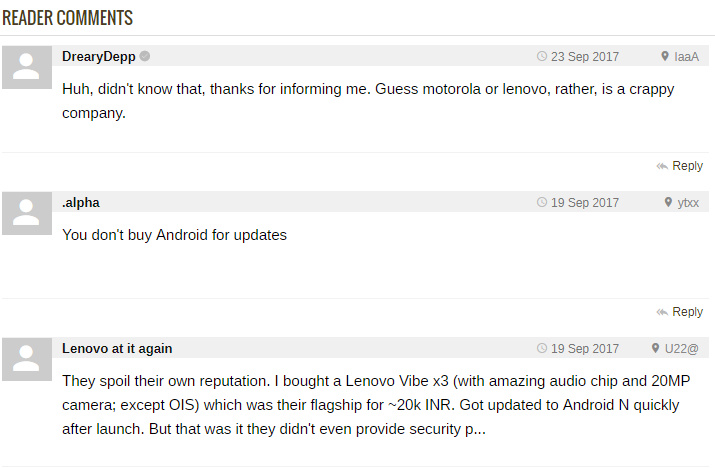Click the location pin icon beside ytxx
The width and height of the screenshot is (715, 468).
point(668,203)
